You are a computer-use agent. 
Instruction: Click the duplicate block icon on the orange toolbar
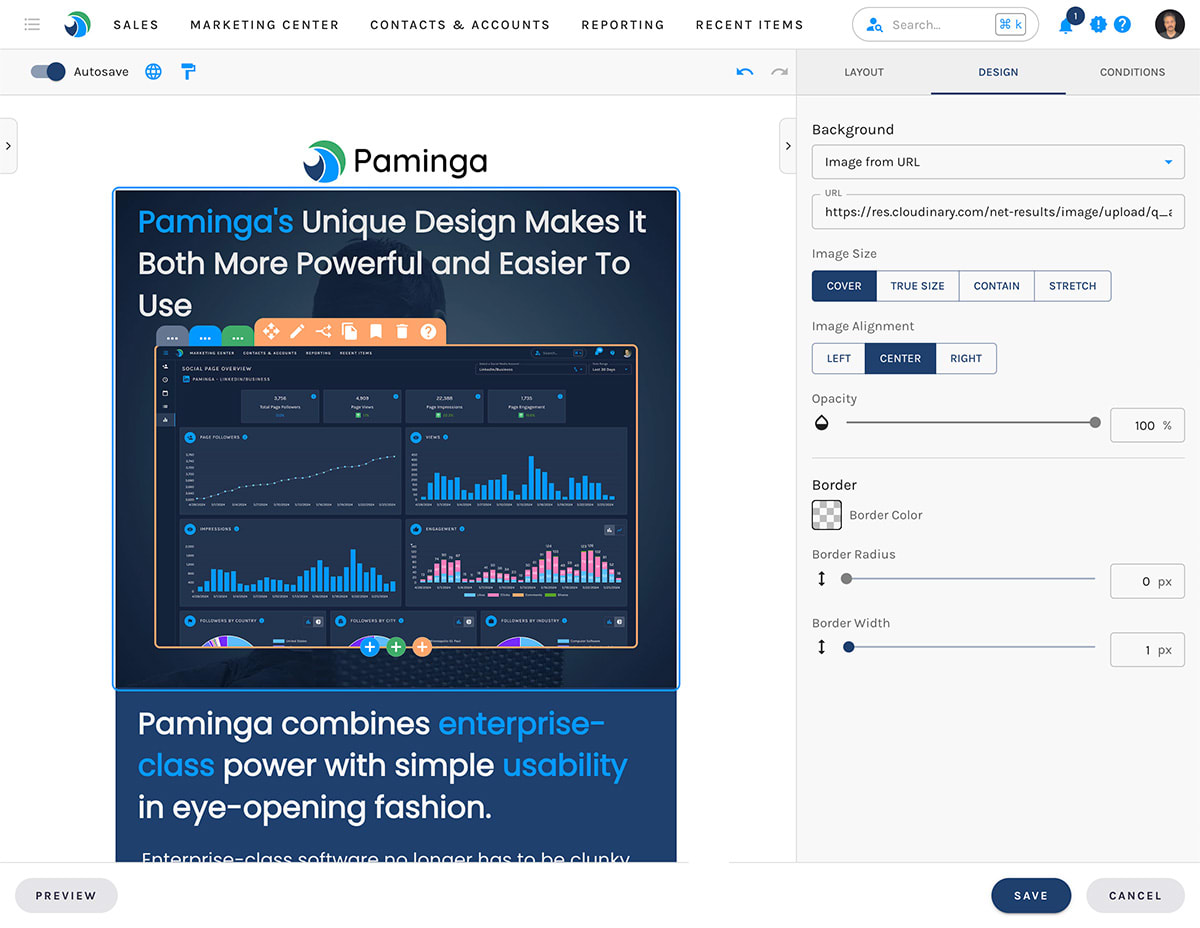point(349,331)
